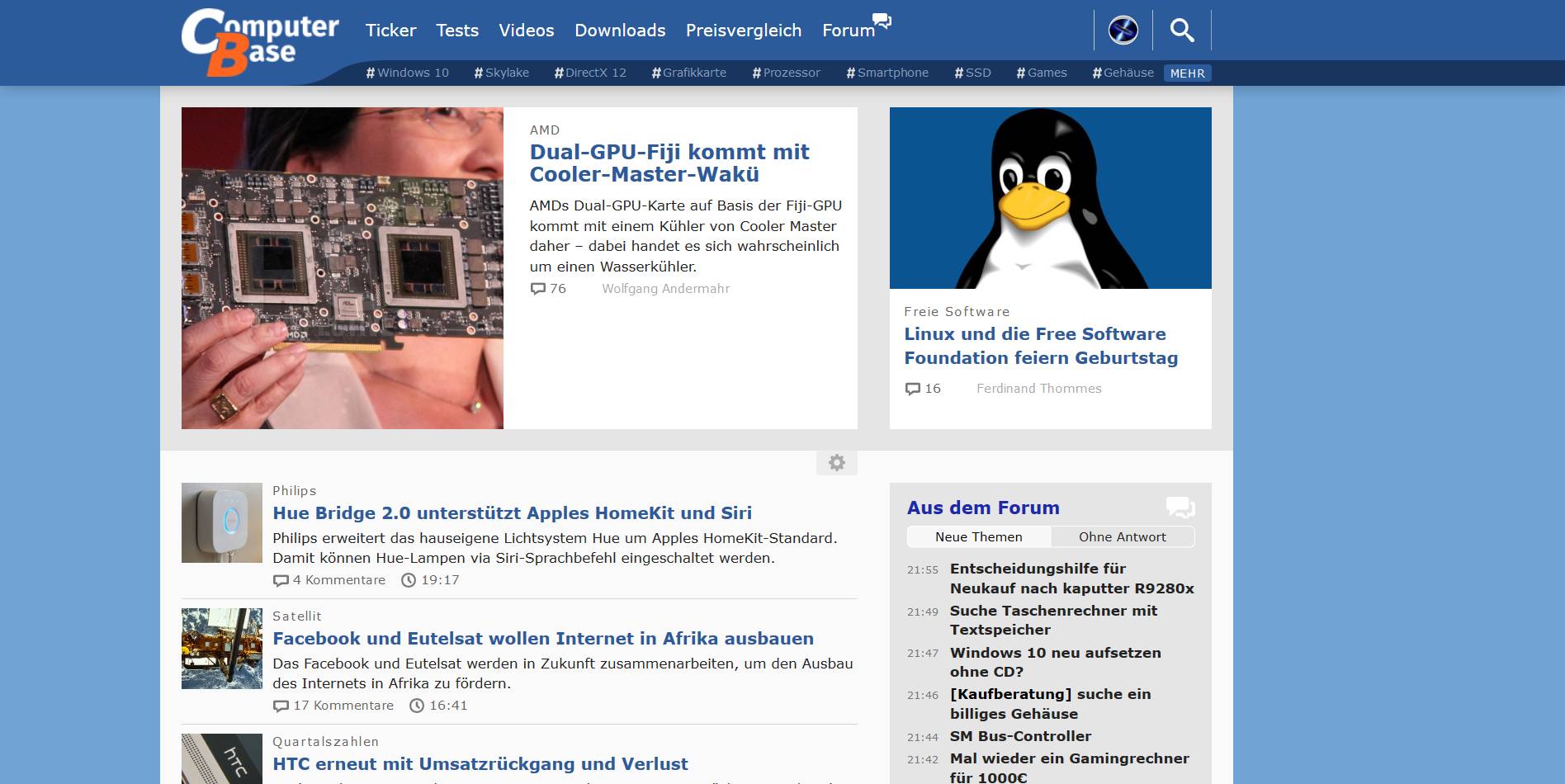Click clock icon beside 16:41
This screenshot has height=784, width=1565.
click(x=417, y=706)
